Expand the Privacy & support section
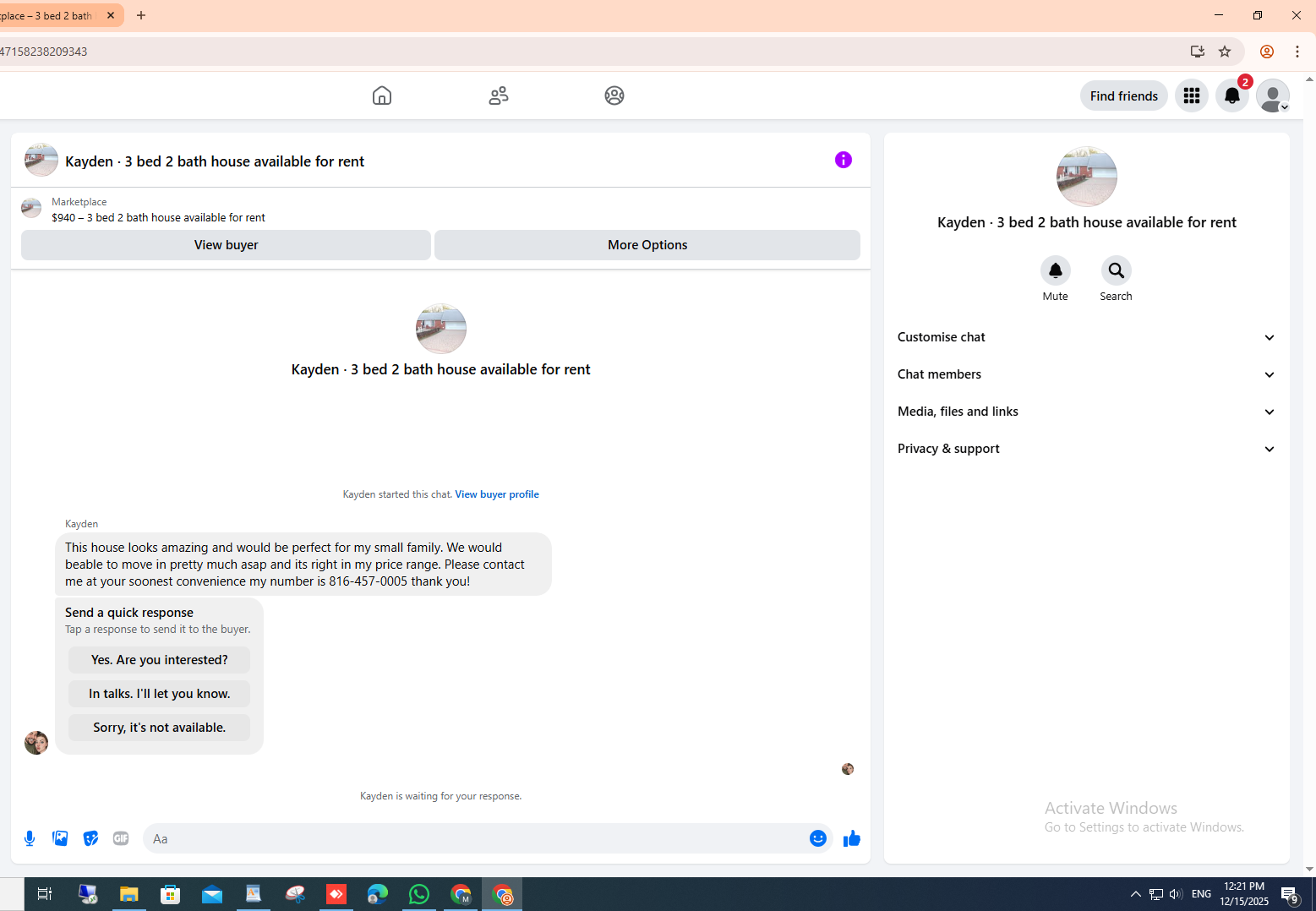Screen dimensions: 1316x911 [x=1087, y=449]
